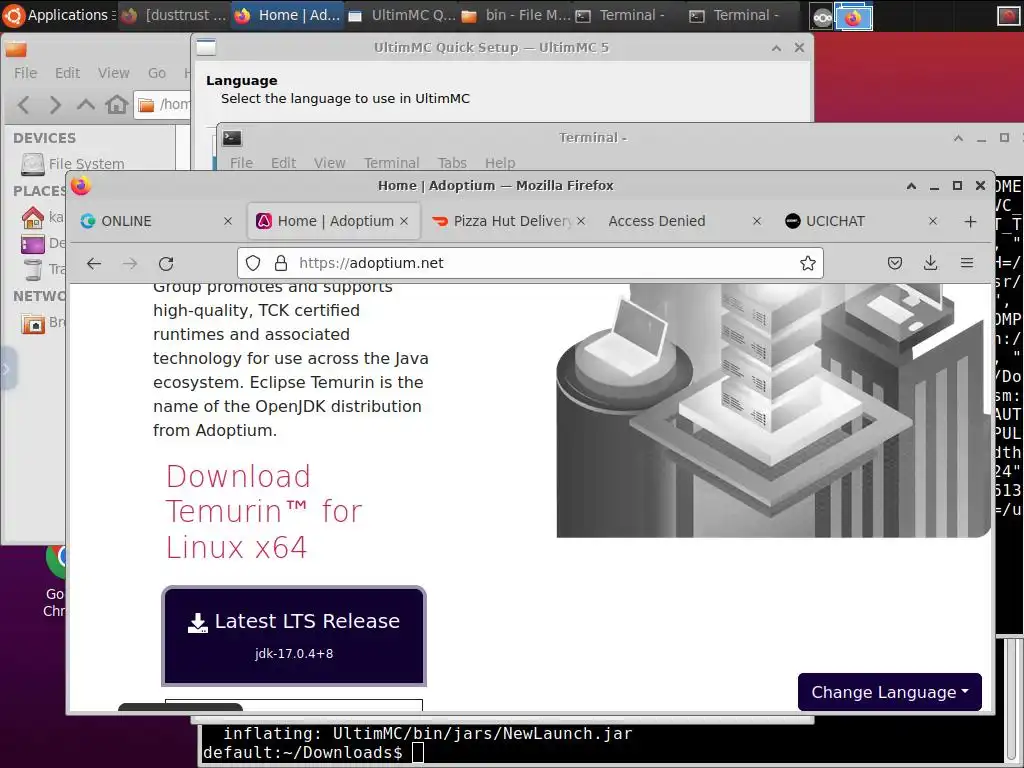Viewport: 1024px width, 768px height.
Task: Open Firefox downloads panel
Action: 931,263
